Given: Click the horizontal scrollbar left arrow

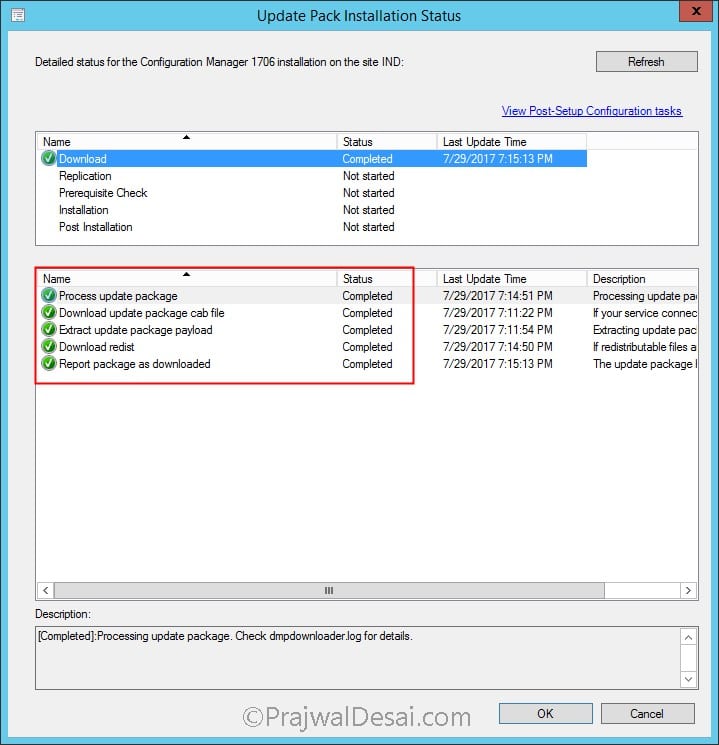Looking at the screenshot, I should click(x=46, y=591).
